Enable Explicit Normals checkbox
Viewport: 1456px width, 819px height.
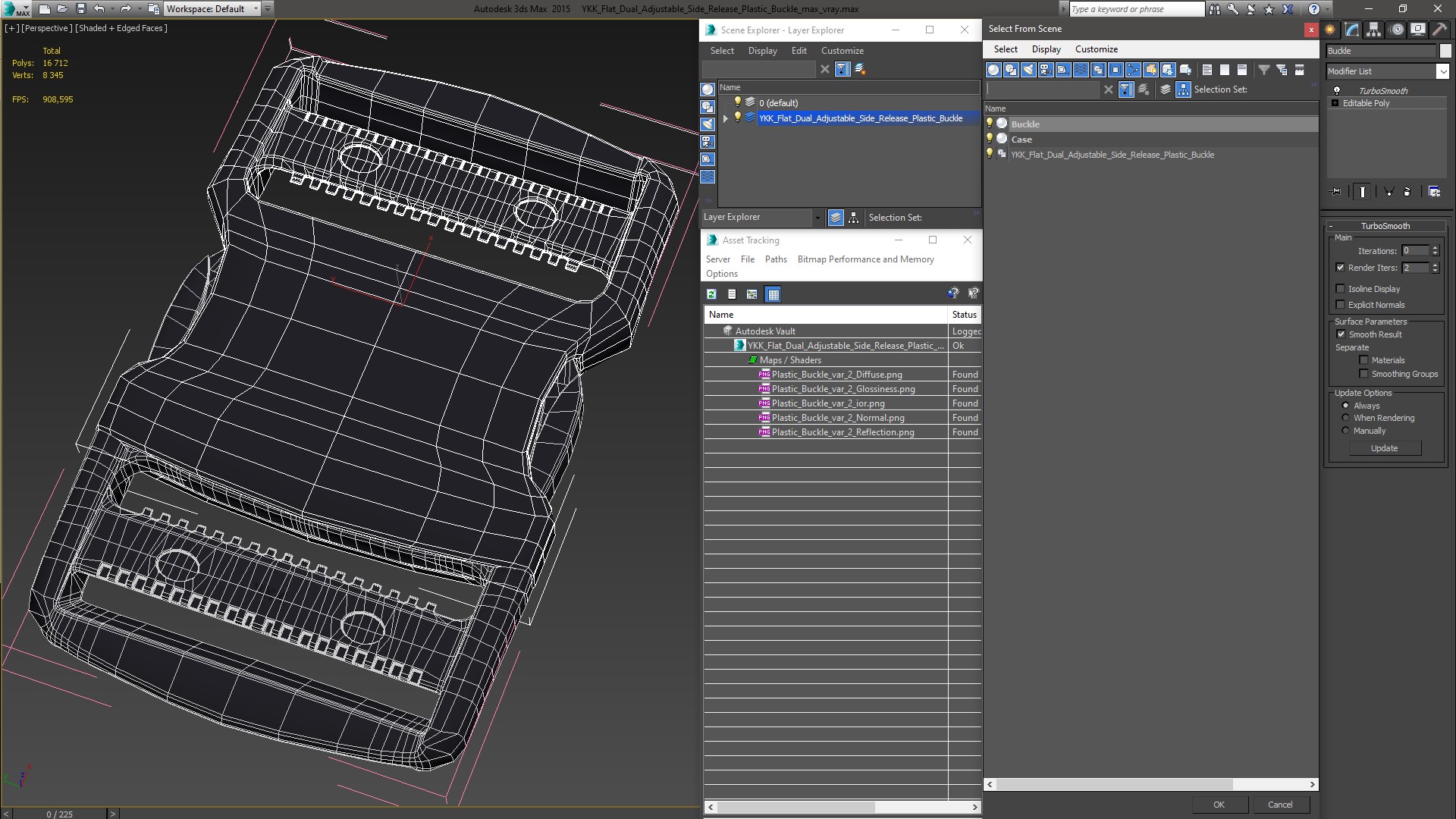tap(1341, 305)
